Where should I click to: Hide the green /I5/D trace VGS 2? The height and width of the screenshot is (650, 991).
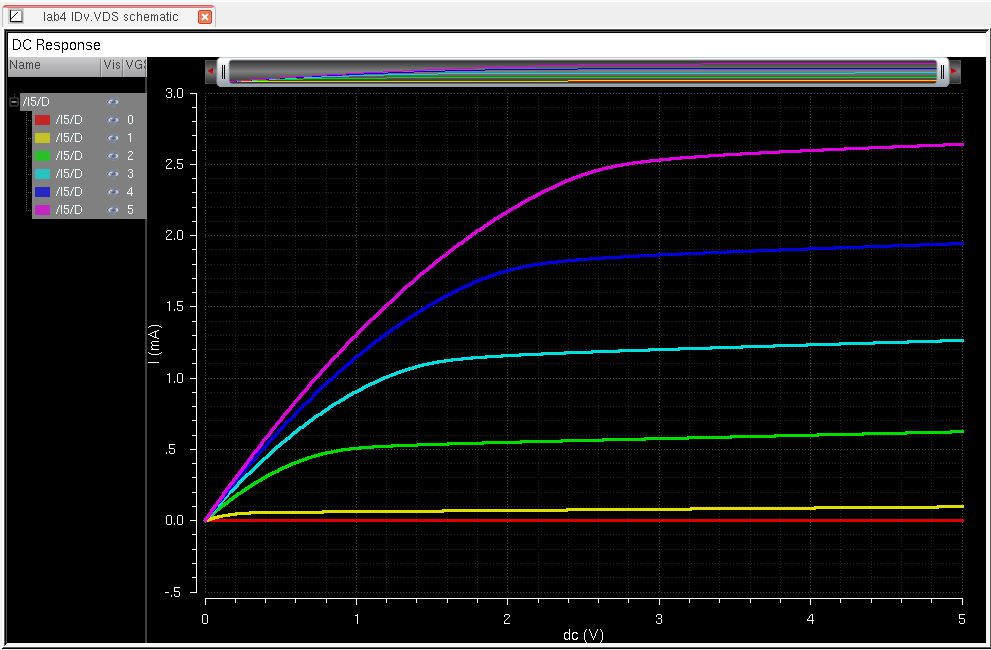tap(113, 156)
